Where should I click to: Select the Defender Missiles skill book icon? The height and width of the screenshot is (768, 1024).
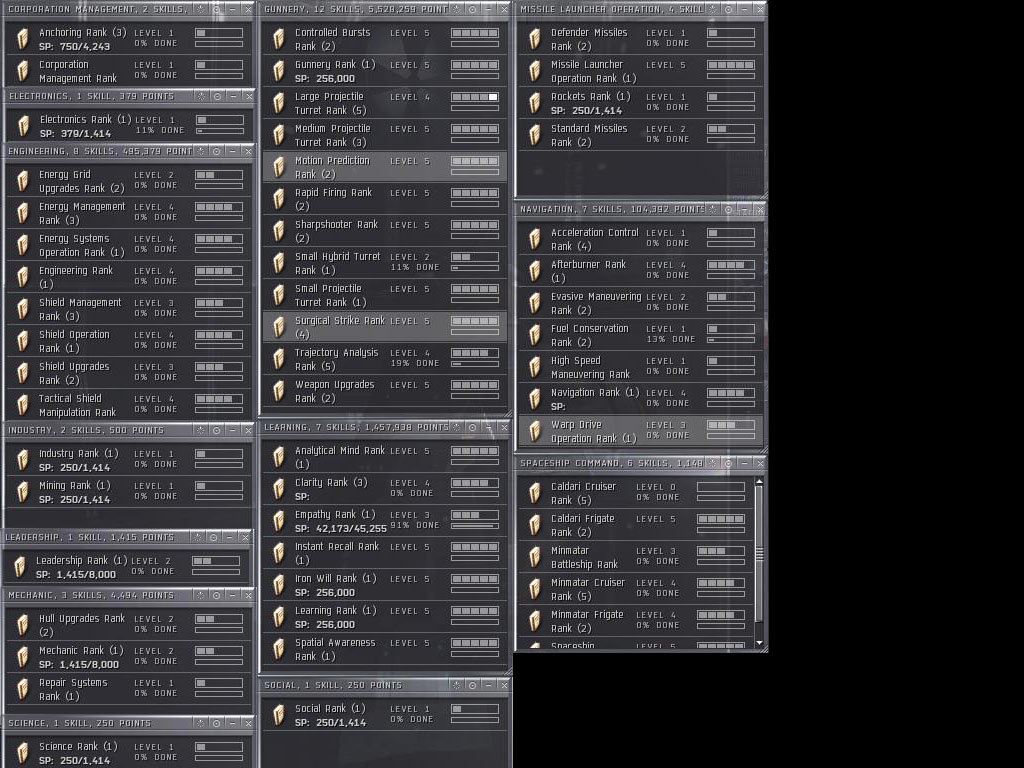coord(535,39)
